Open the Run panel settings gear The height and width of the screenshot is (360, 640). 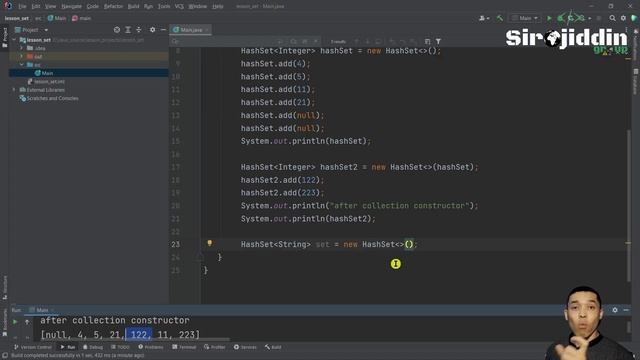(x=615, y=310)
